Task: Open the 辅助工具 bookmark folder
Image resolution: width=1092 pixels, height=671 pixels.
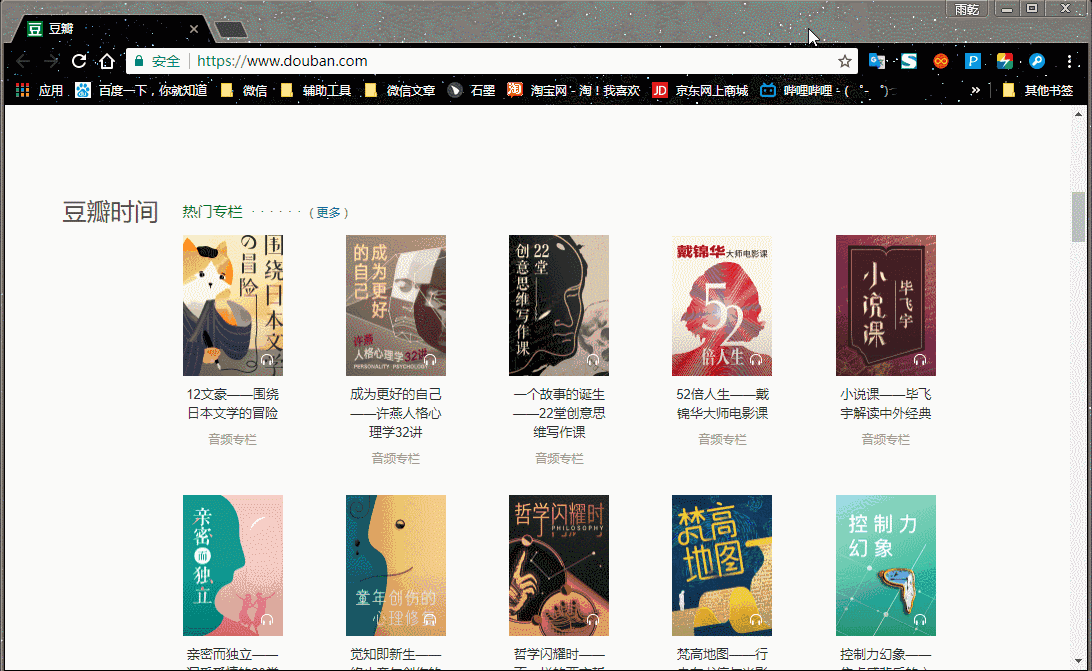Action: pos(315,91)
